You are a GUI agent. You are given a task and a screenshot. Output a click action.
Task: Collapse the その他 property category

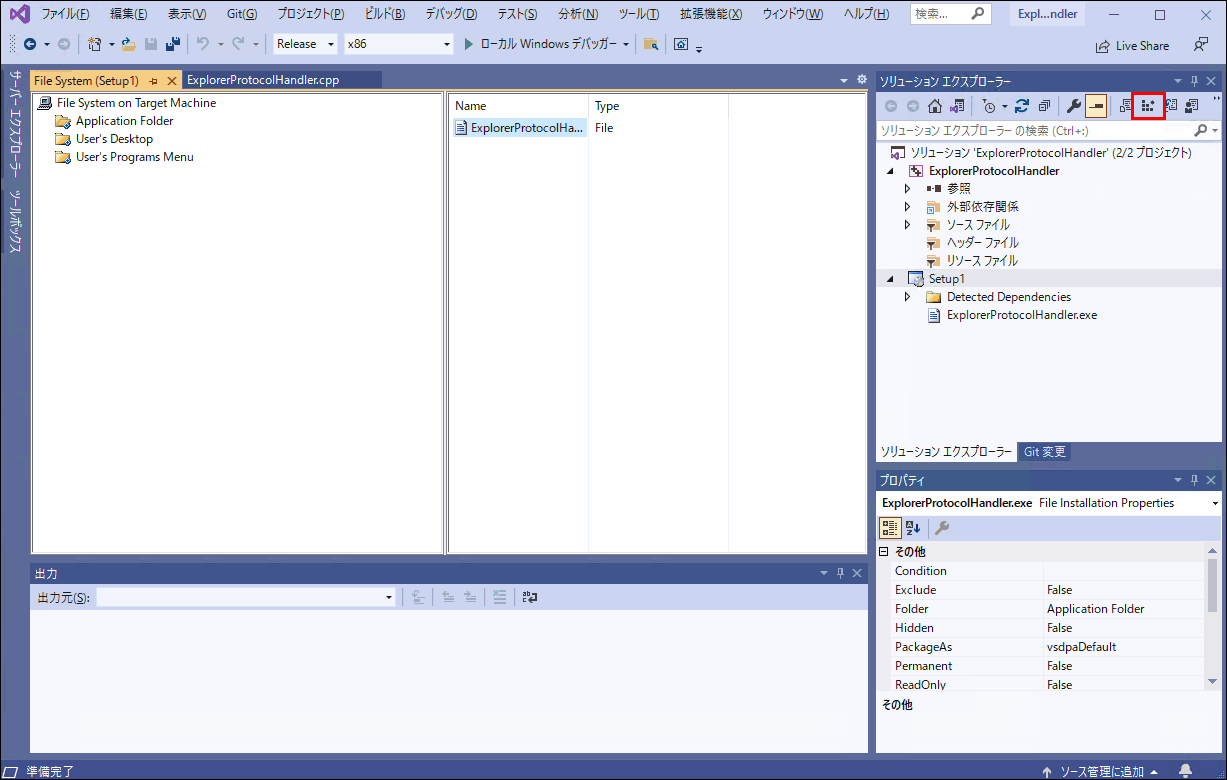coord(883,552)
